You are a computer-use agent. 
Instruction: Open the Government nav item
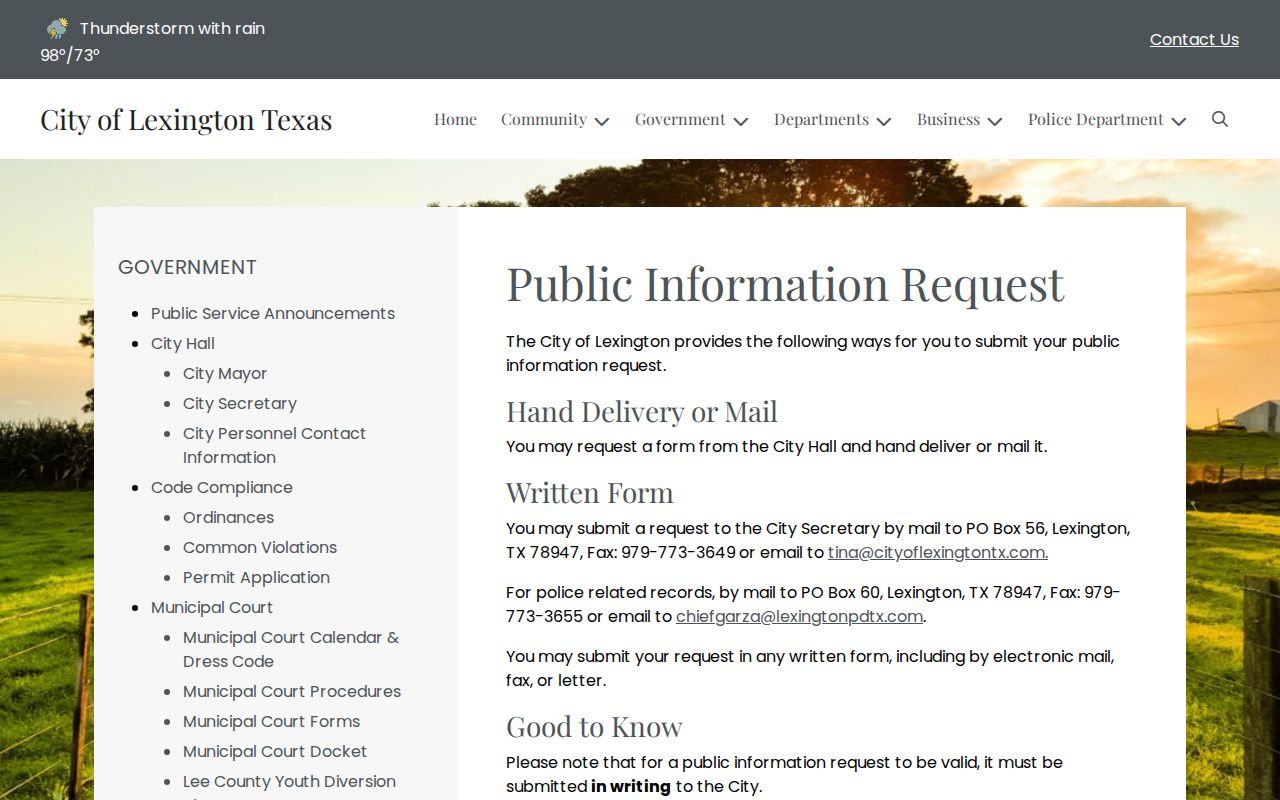680,119
